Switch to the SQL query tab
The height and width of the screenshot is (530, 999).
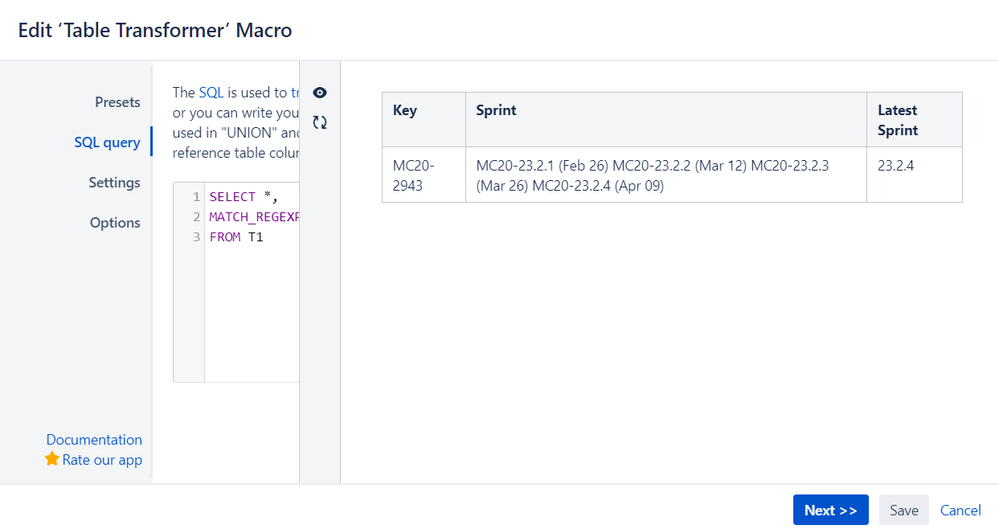pyautogui.click(x=107, y=142)
